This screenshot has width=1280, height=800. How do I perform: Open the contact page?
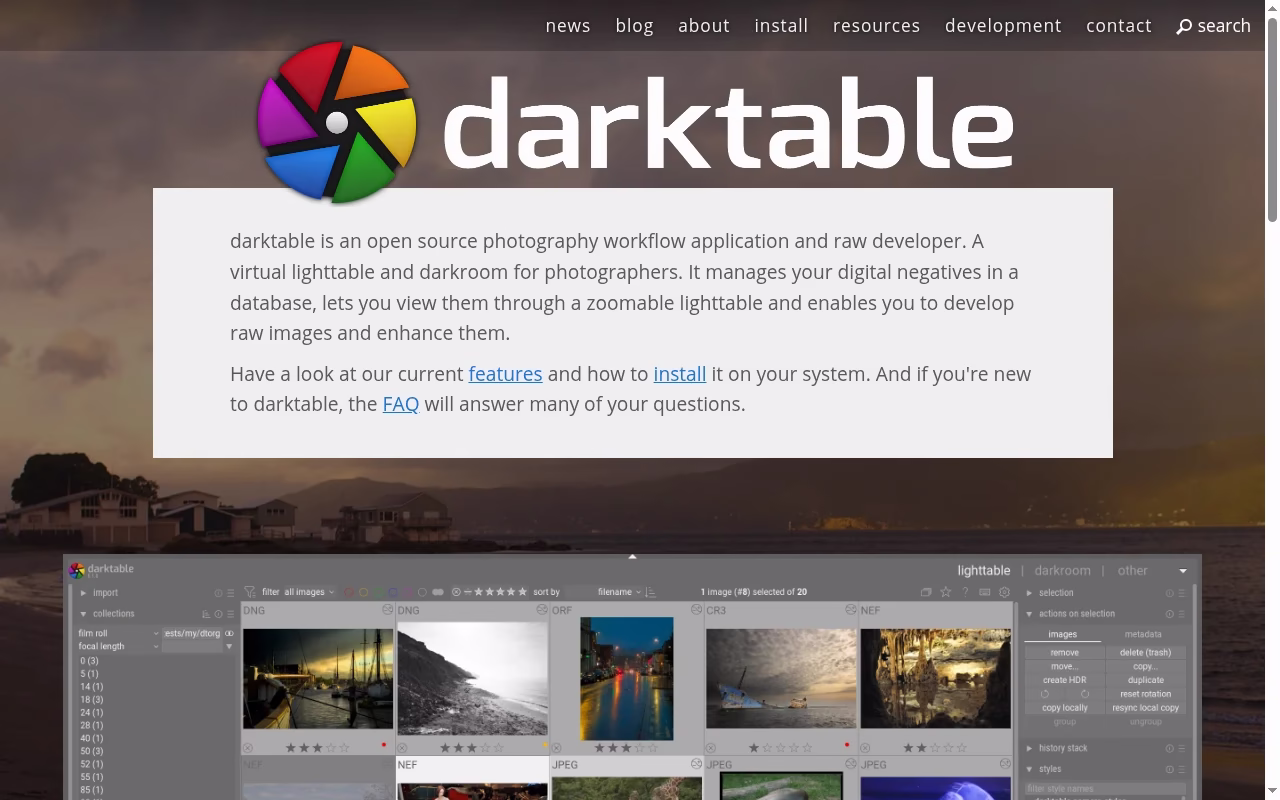pos(1119,26)
